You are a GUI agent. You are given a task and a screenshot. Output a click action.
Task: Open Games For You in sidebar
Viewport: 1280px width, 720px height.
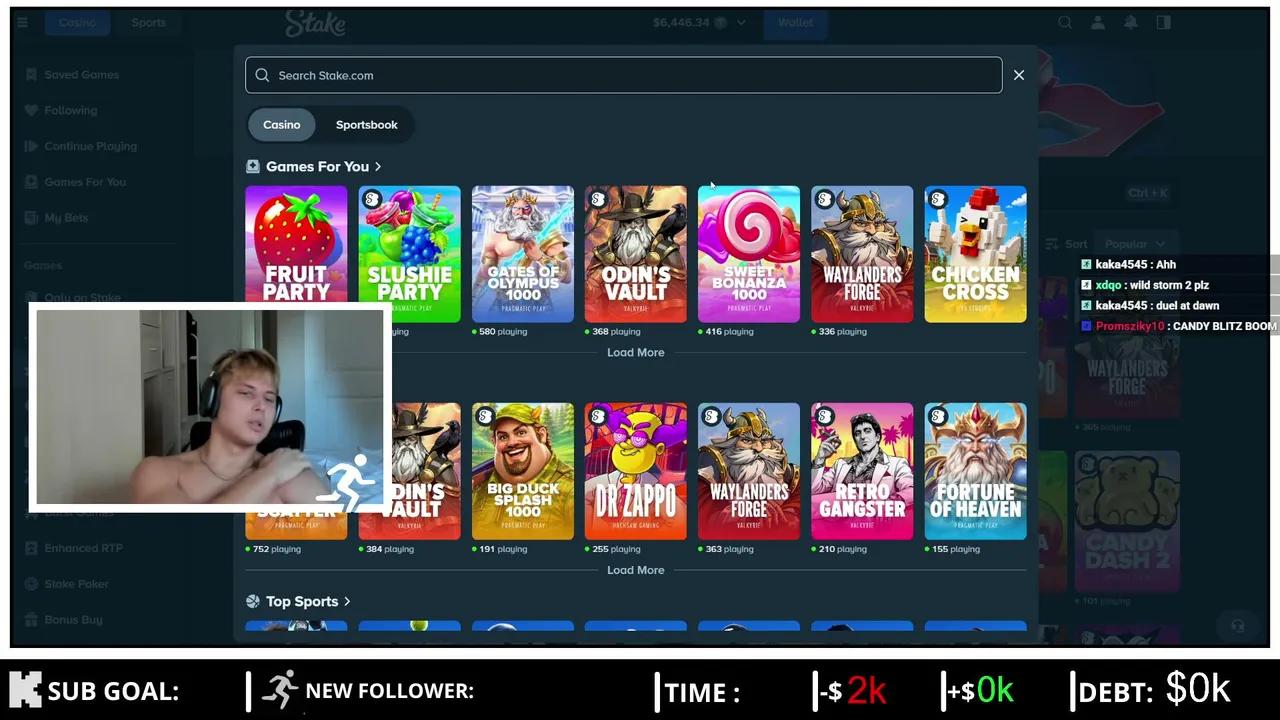click(x=84, y=182)
